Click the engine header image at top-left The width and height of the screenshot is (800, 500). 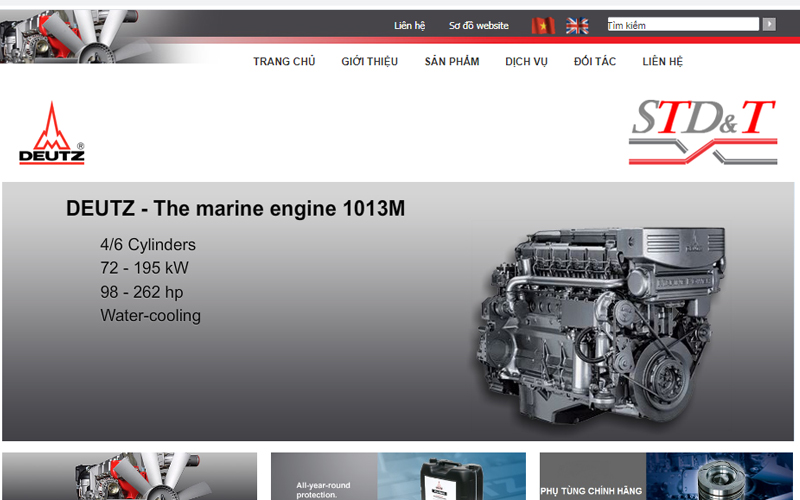tap(77, 37)
